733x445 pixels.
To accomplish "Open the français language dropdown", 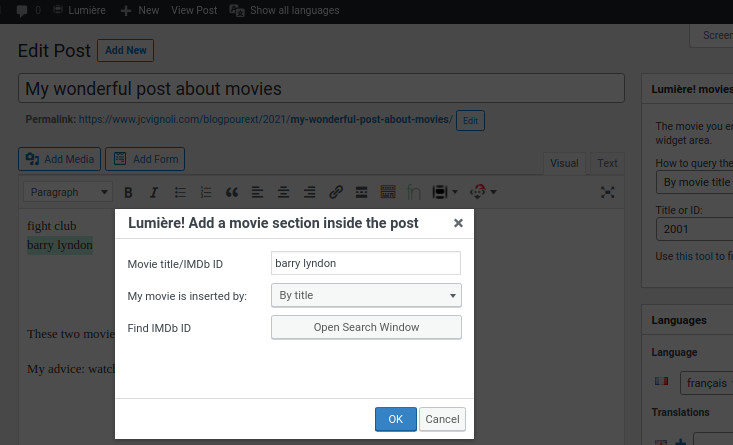I will click(x=707, y=383).
